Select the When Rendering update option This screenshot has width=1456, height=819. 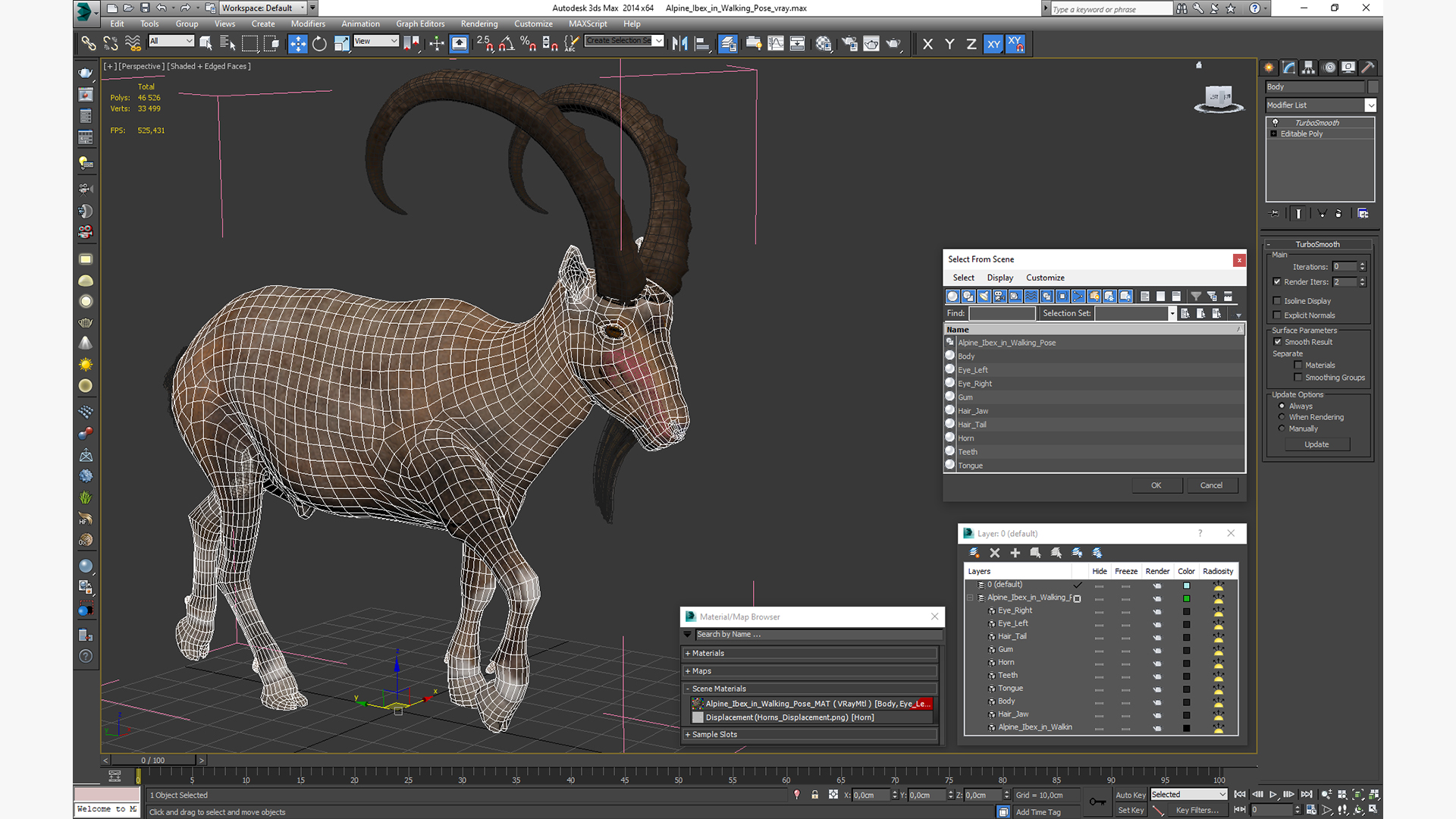pos(1282,417)
